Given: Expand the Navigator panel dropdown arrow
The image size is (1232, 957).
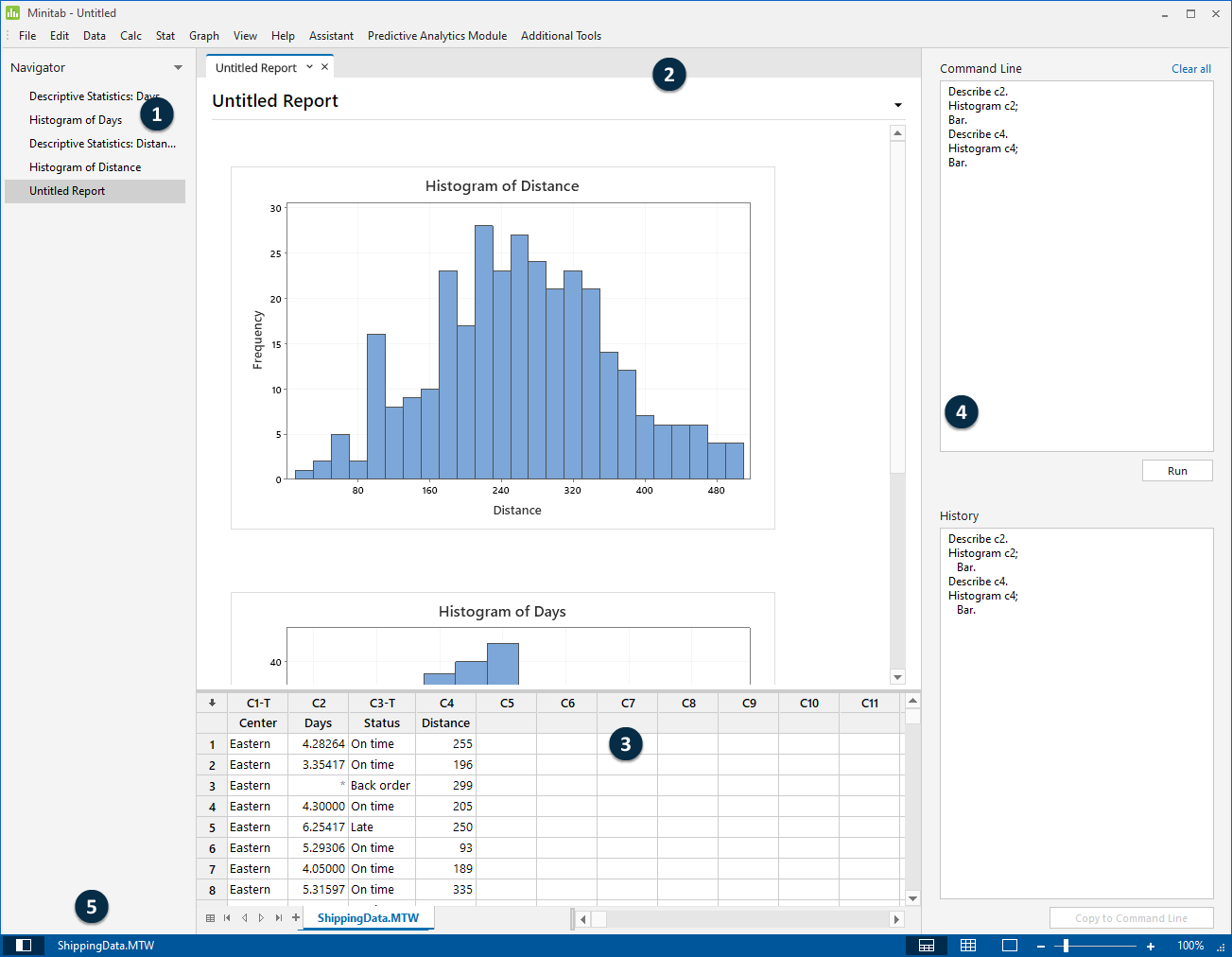Looking at the screenshot, I should [x=178, y=67].
